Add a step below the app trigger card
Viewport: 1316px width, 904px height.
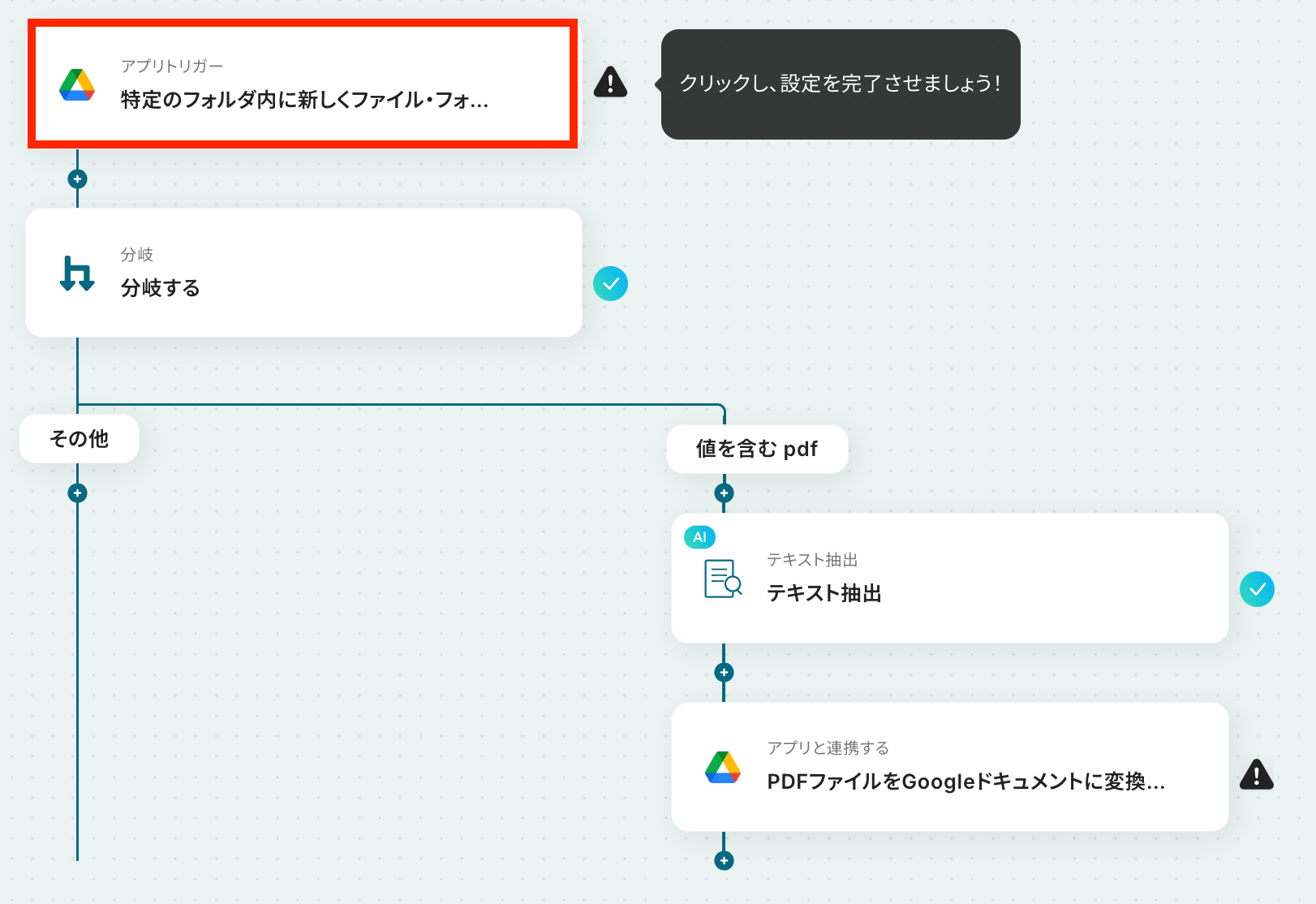point(77,179)
